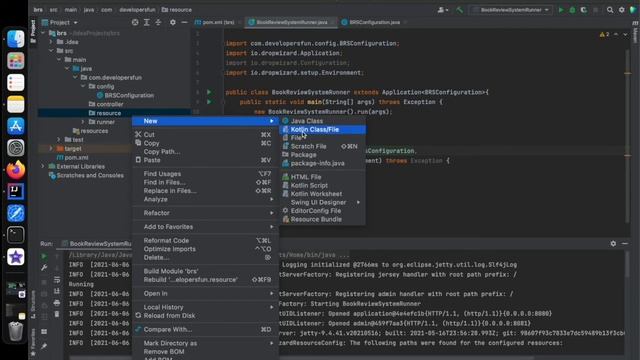Click gutter run arrow beside main method
The image size is (640, 360).
[209, 102]
